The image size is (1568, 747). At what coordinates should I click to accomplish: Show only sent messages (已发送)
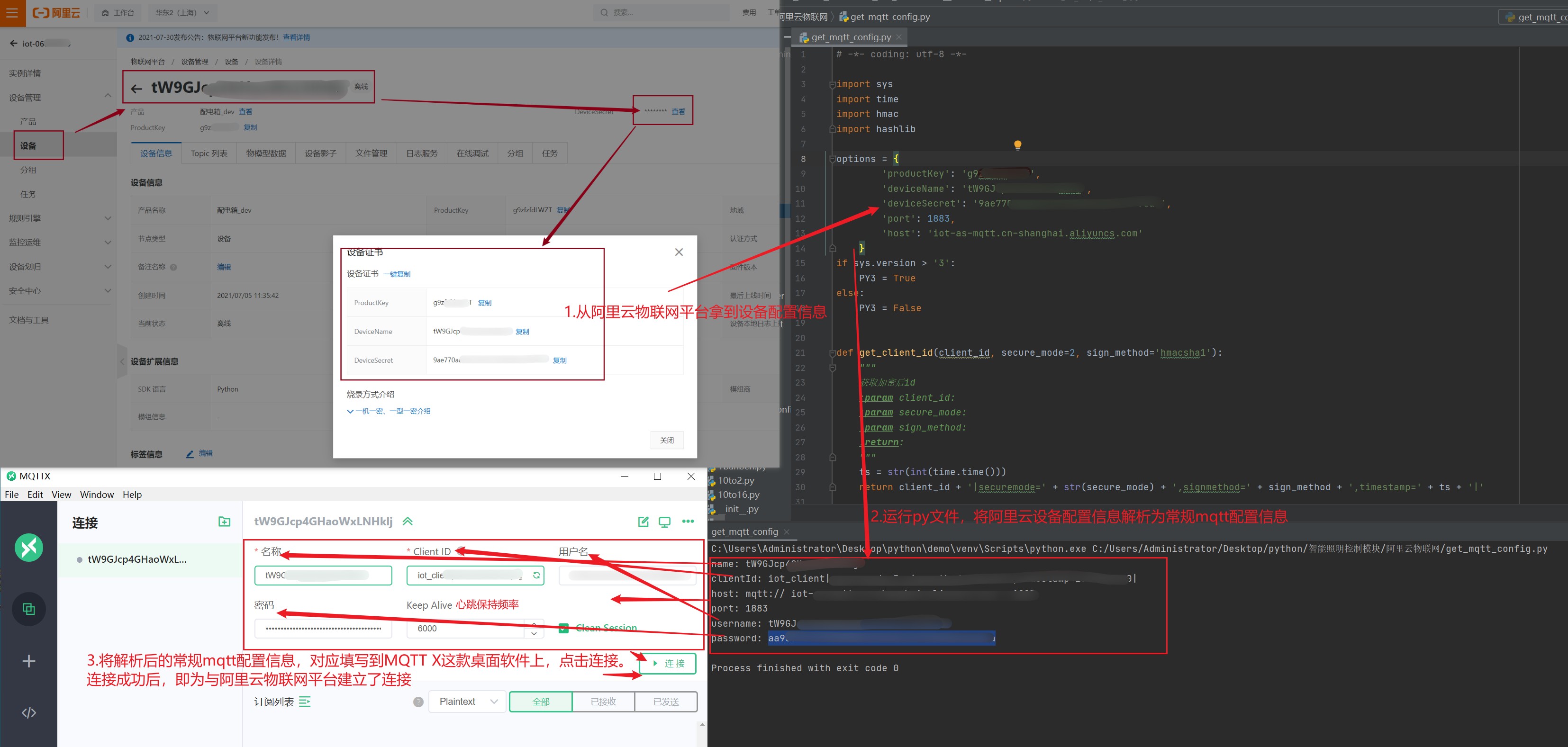pyautogui.click(x=666, y=702)
